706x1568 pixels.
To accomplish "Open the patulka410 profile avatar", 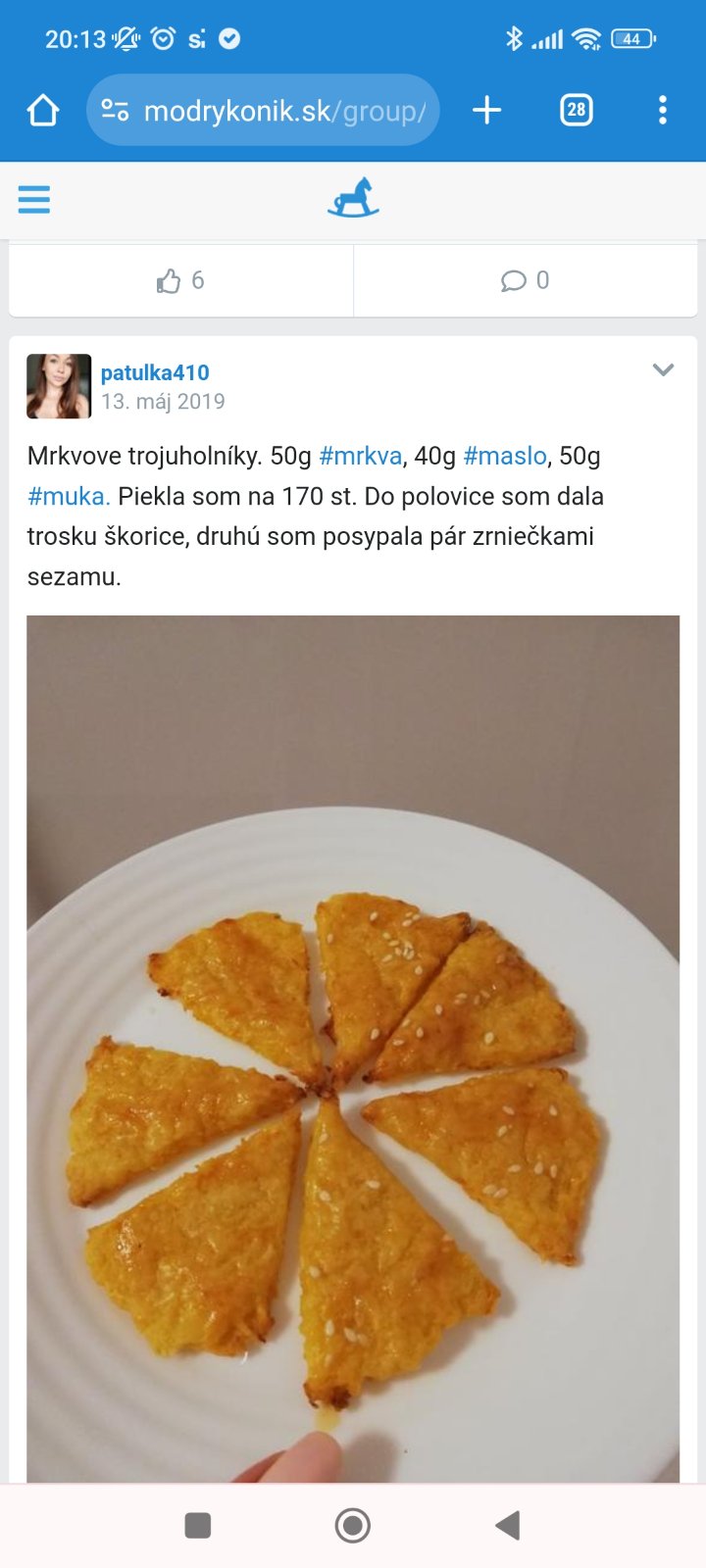I will 59,386.
